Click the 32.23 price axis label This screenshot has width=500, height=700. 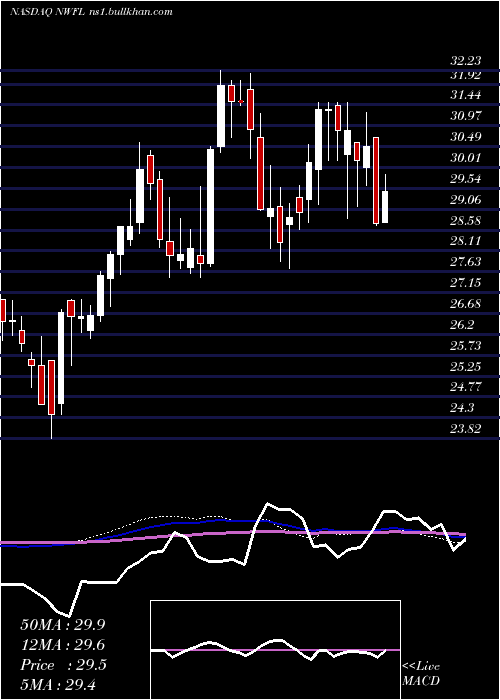466,63
